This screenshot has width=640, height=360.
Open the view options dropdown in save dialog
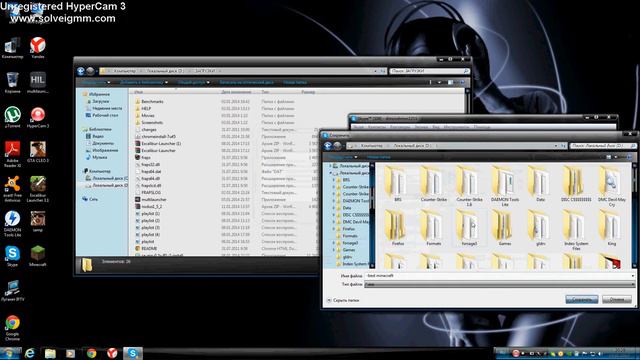pyautogui.click(x=616, y=157)
